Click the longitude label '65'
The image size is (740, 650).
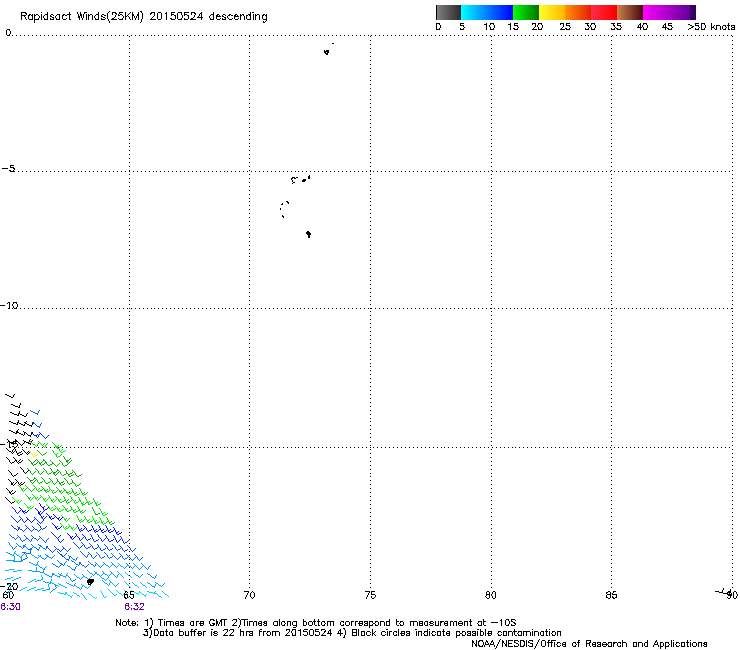(x=129, y=595)
